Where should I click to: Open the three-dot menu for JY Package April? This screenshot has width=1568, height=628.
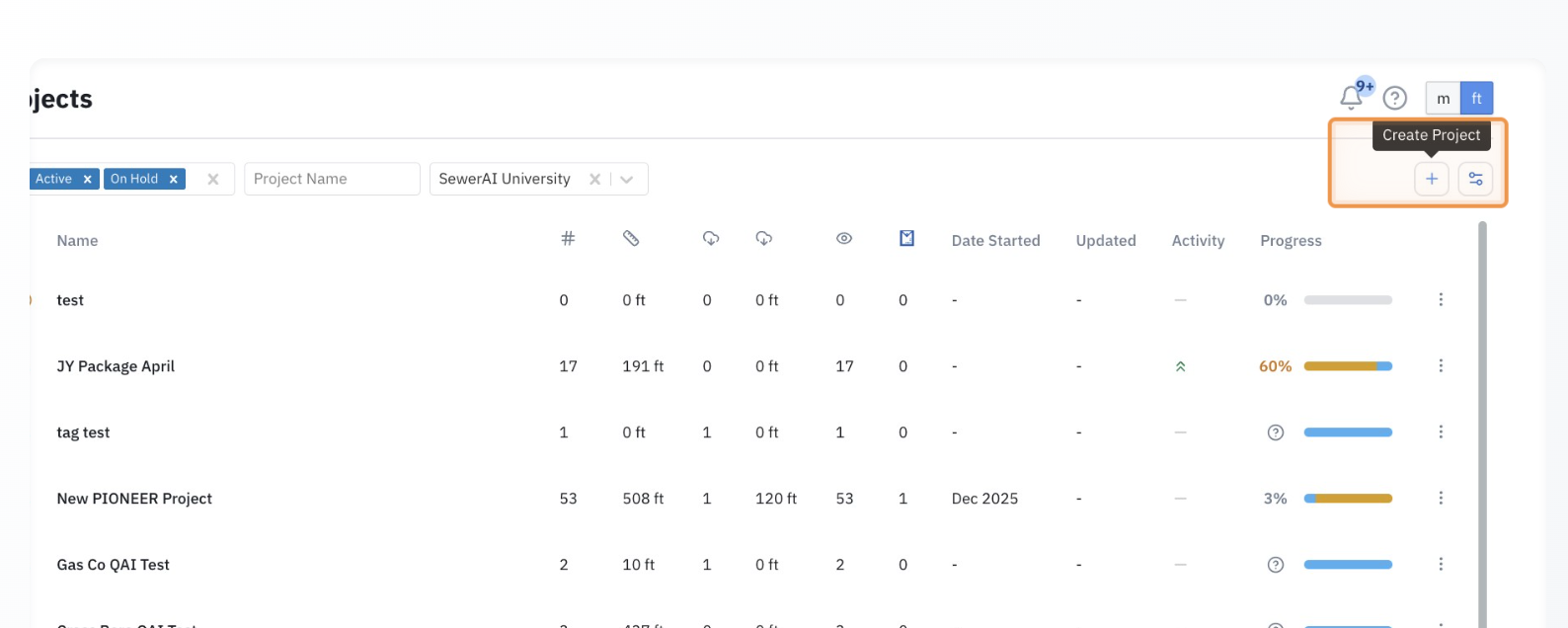[1441, 365]
